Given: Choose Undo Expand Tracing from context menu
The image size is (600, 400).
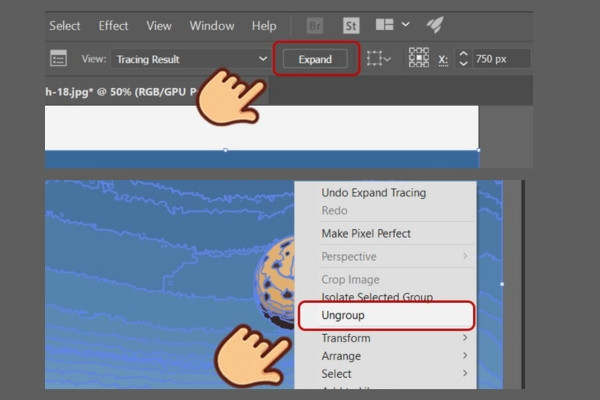Looking at the screenshot, I should [373, 193].
